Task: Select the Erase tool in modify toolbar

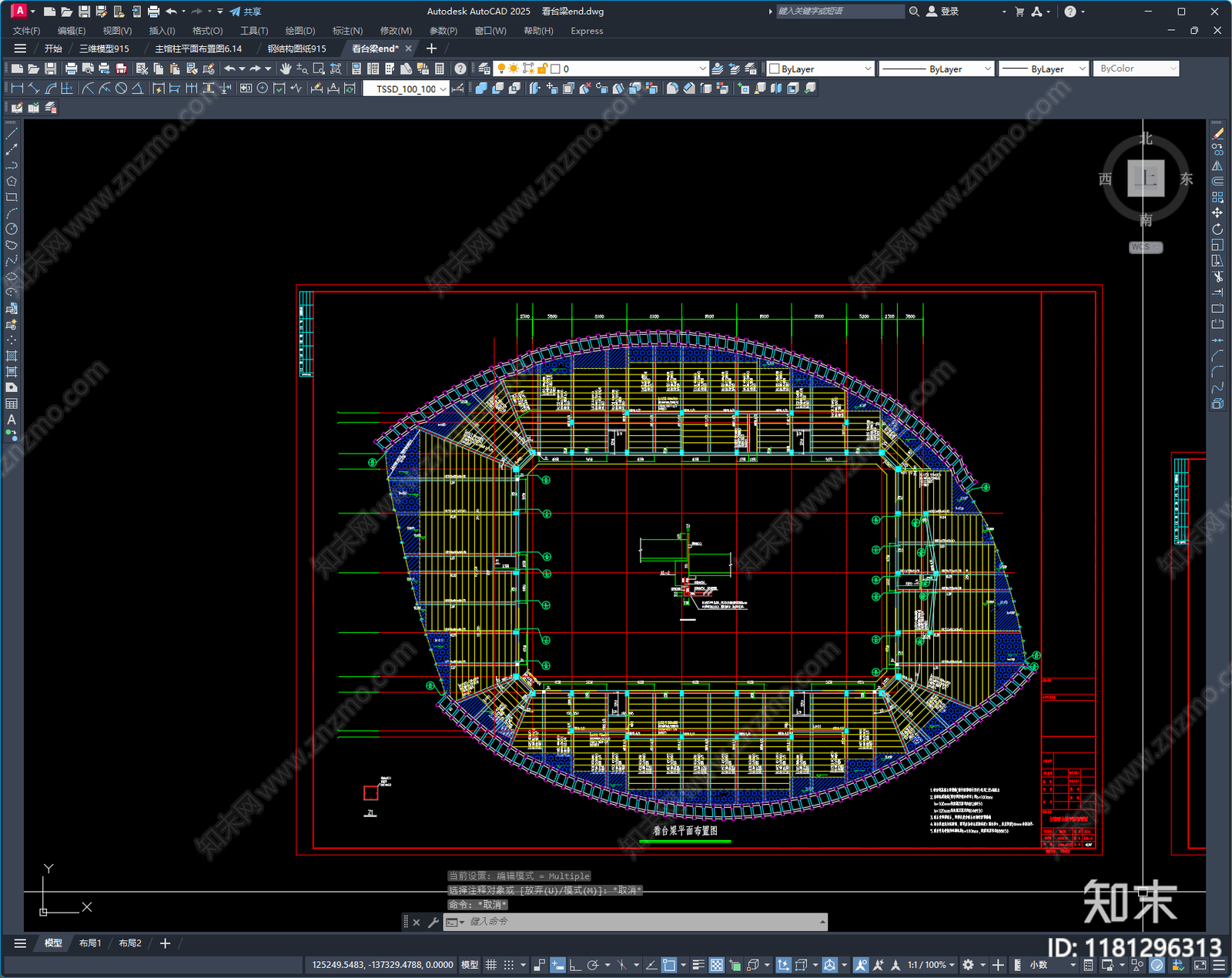Action: 1217,134
